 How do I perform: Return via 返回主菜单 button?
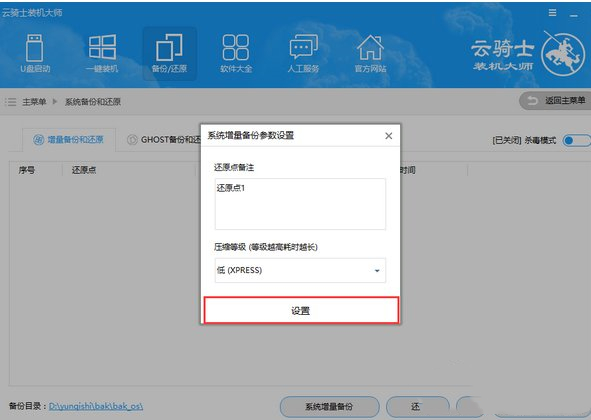click(555, 101)
